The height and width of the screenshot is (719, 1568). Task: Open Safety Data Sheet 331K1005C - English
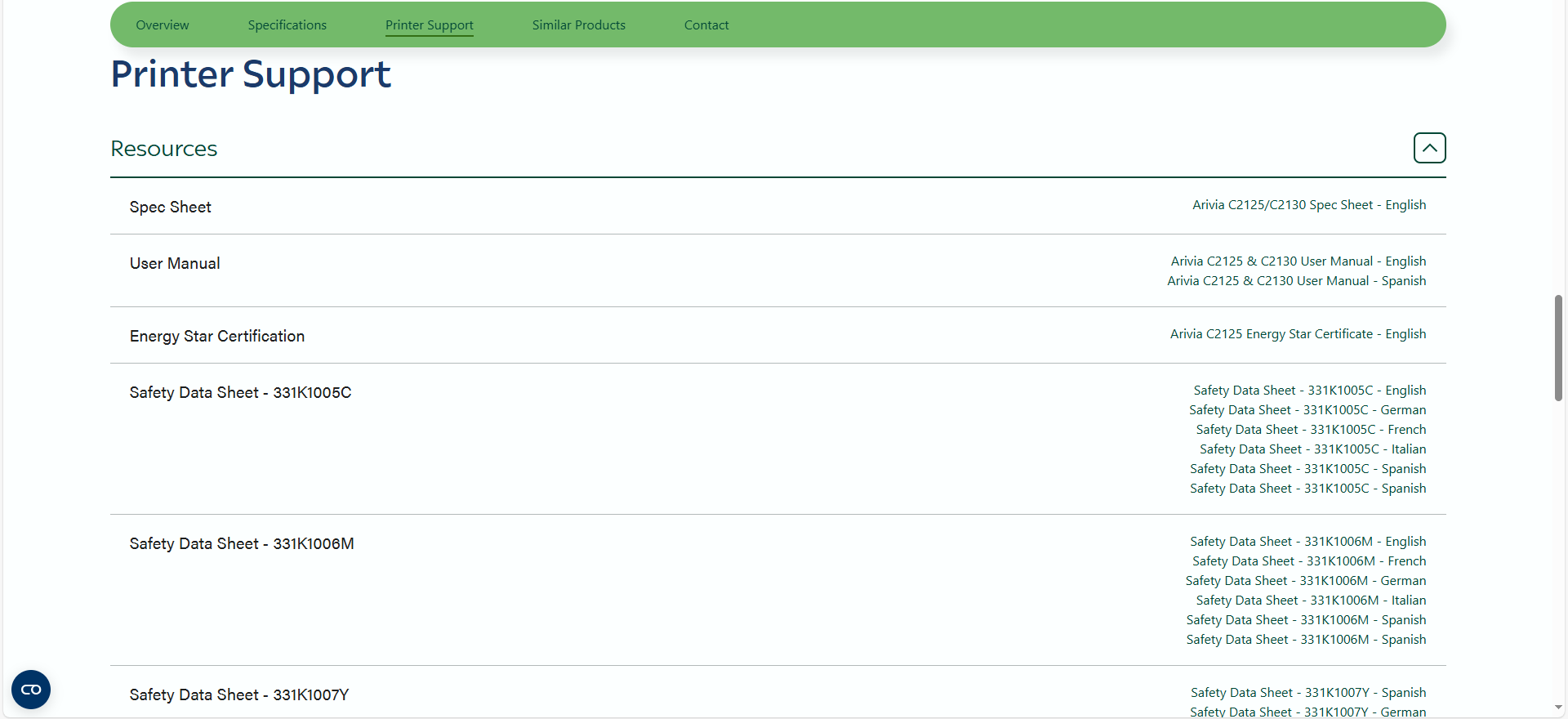(x=1310, y=391)
